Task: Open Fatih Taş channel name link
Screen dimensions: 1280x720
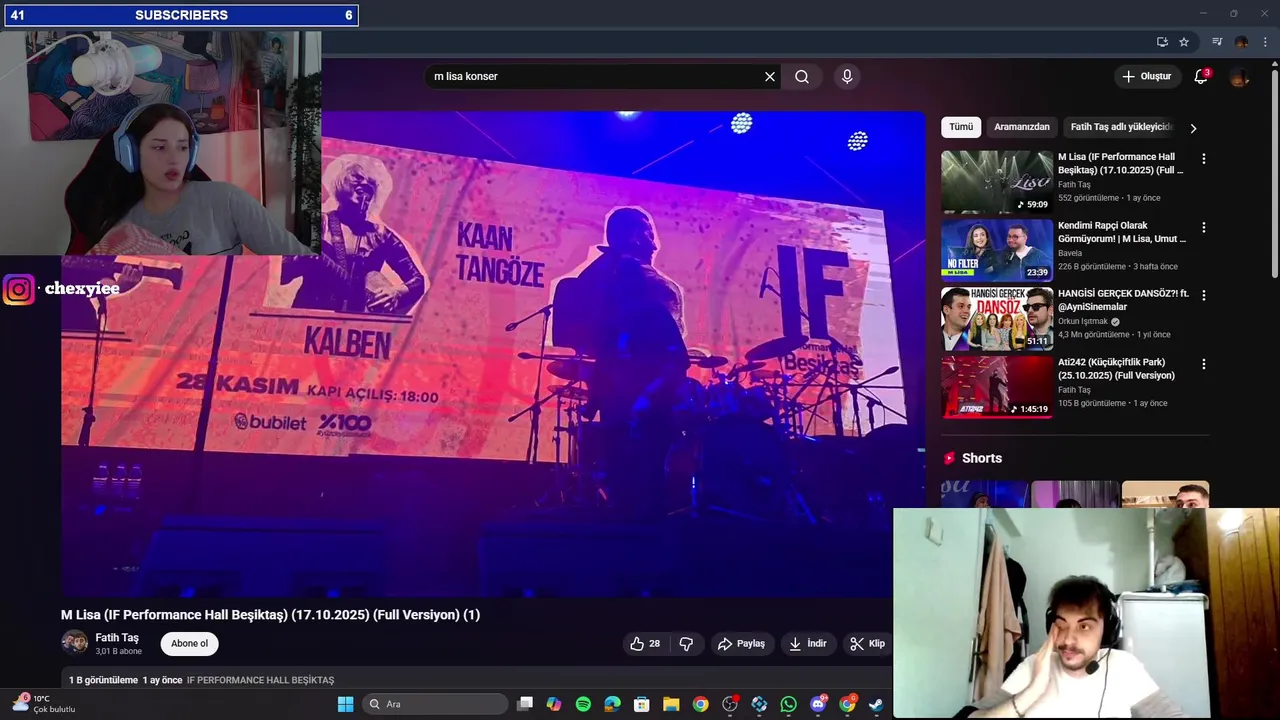Action: pyautogui.click(x=117, y=638)
